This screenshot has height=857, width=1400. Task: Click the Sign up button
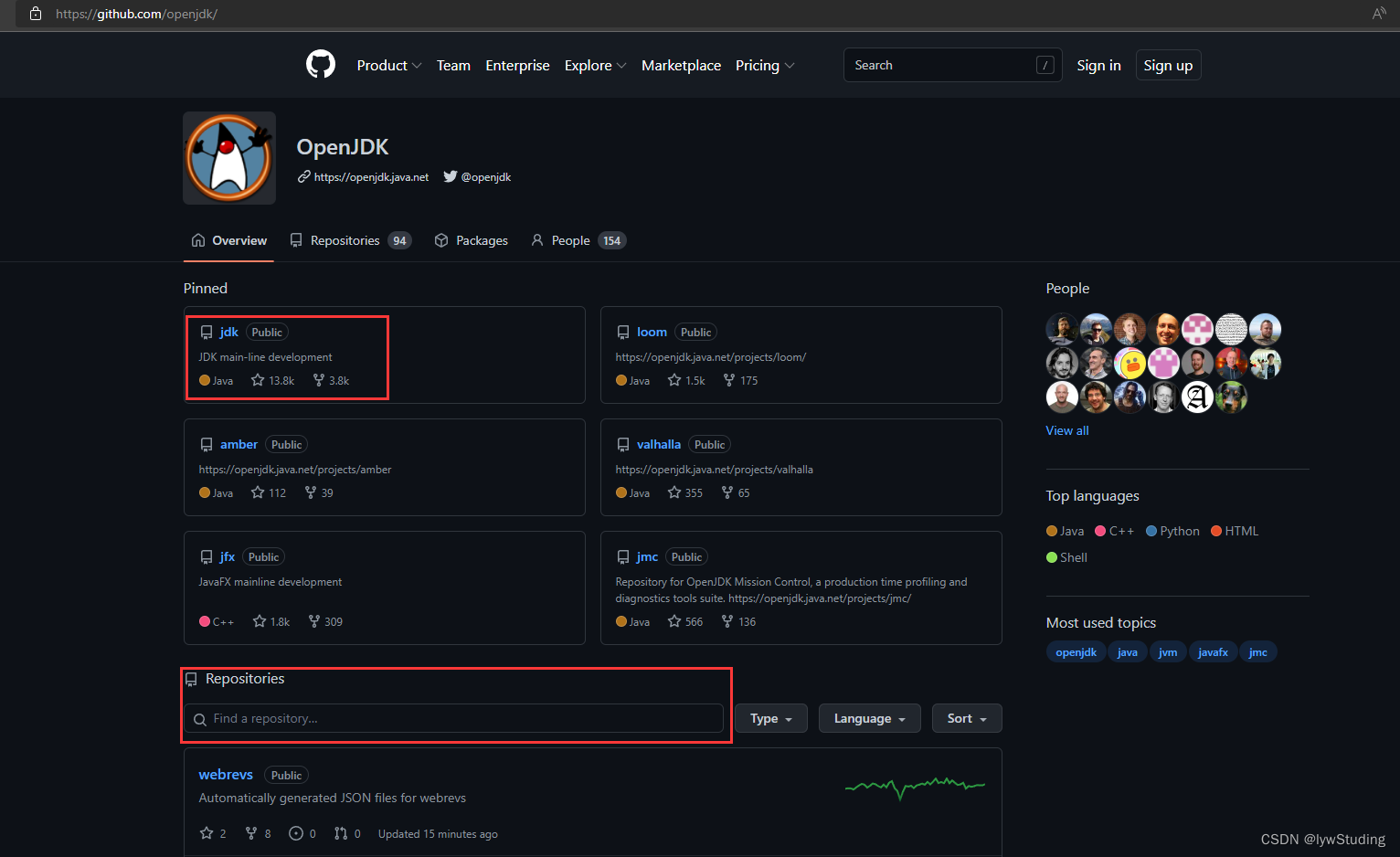pos(1168,65)
